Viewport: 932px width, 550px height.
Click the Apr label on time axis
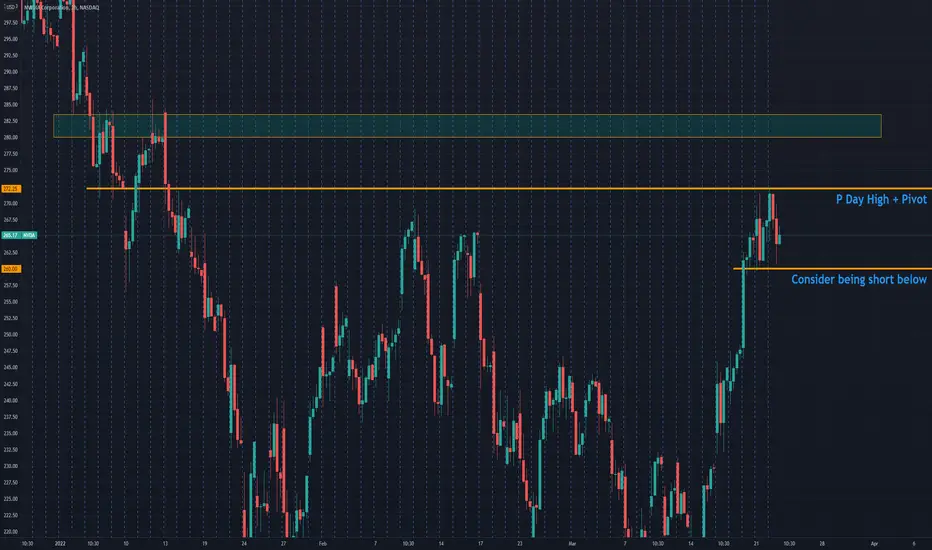[x=874, y=543]
